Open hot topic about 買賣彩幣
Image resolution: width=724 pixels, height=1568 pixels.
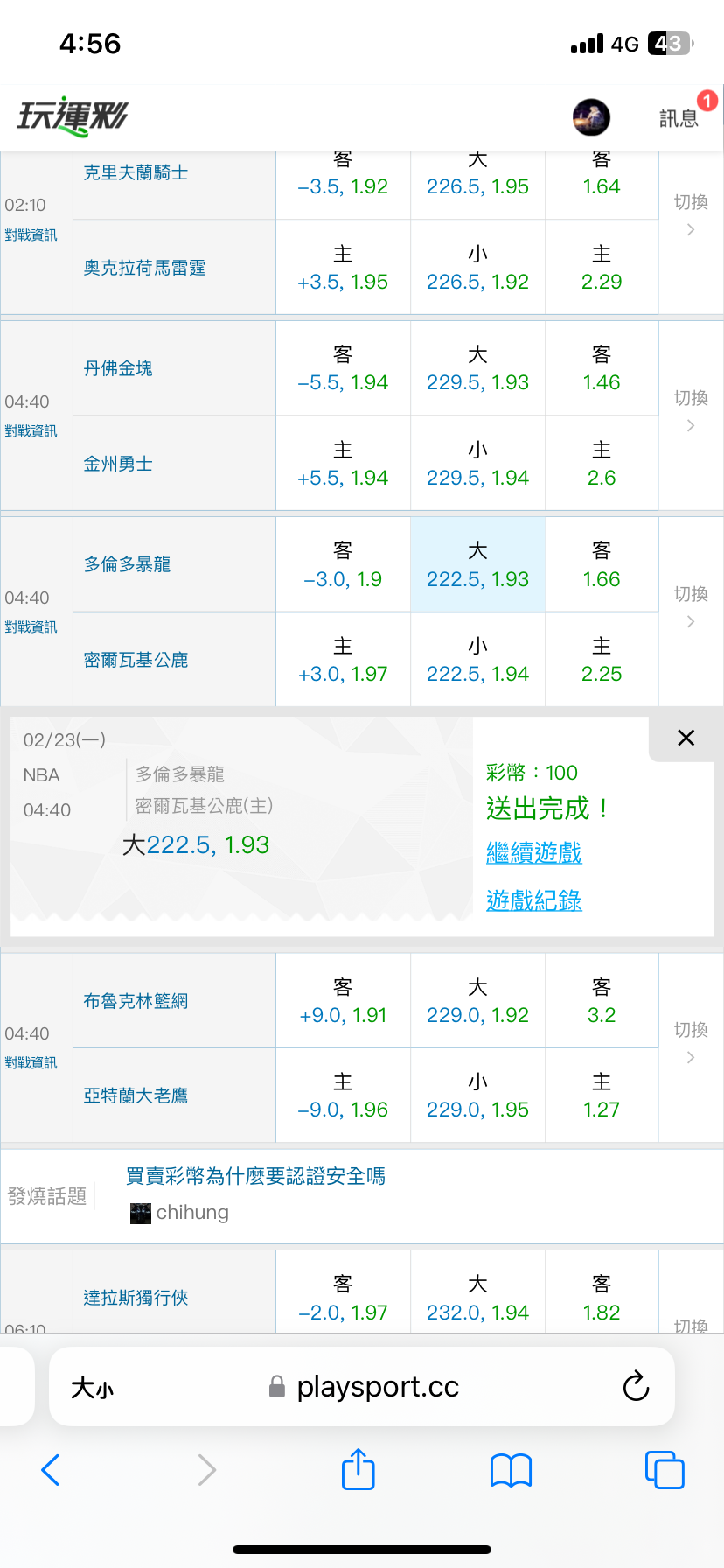click(255, 1176)
